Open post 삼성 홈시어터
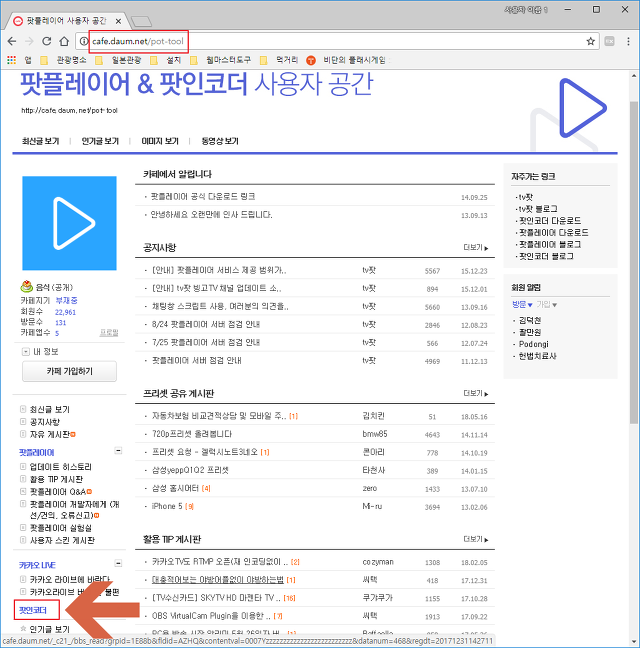Image resolution: width=640 pixels, height=648 pixels. [175, 488]
